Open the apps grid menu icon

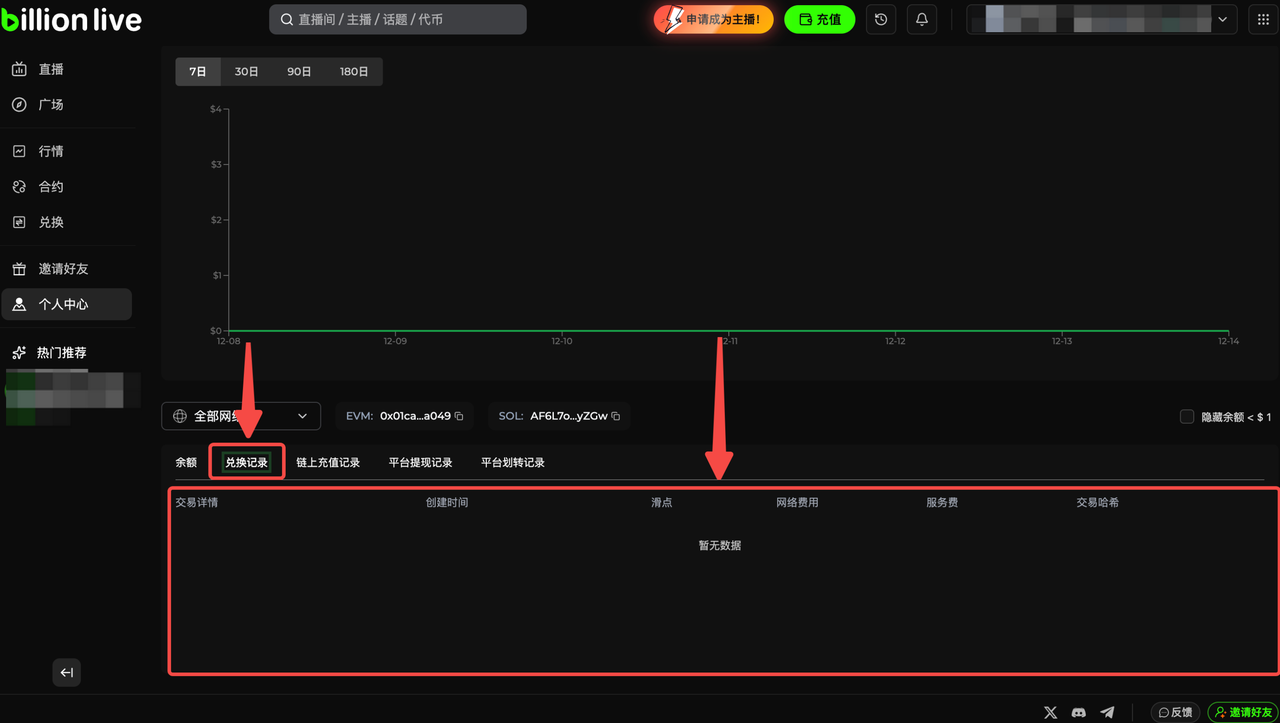point(1263,20)
